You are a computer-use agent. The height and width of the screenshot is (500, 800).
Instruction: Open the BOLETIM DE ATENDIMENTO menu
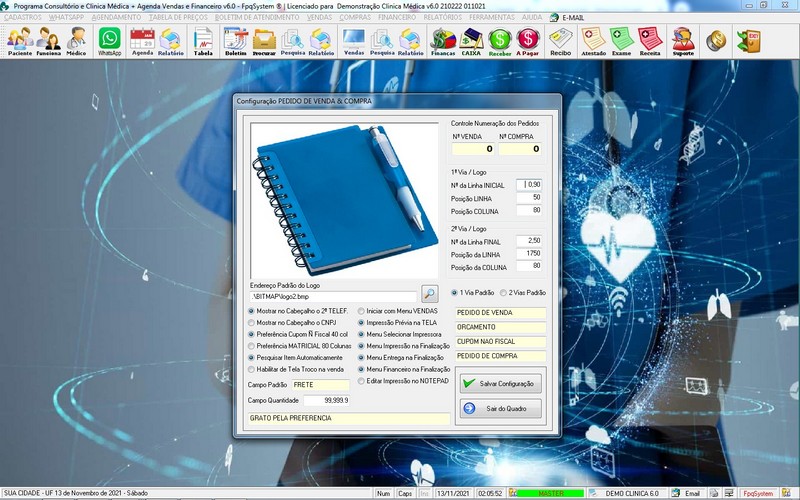coord(257,17)
